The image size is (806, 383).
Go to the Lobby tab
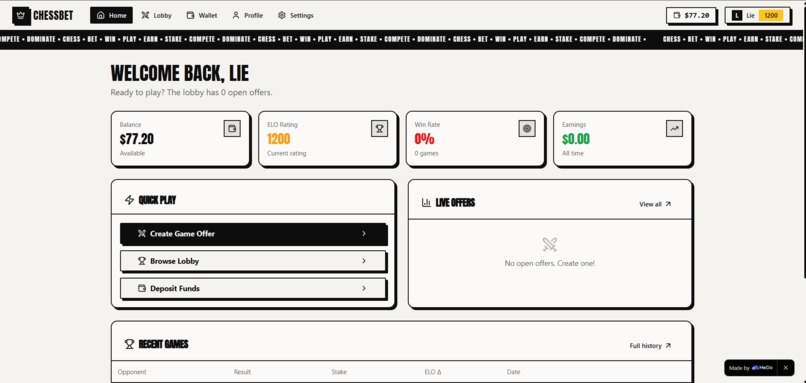point(157,15)
